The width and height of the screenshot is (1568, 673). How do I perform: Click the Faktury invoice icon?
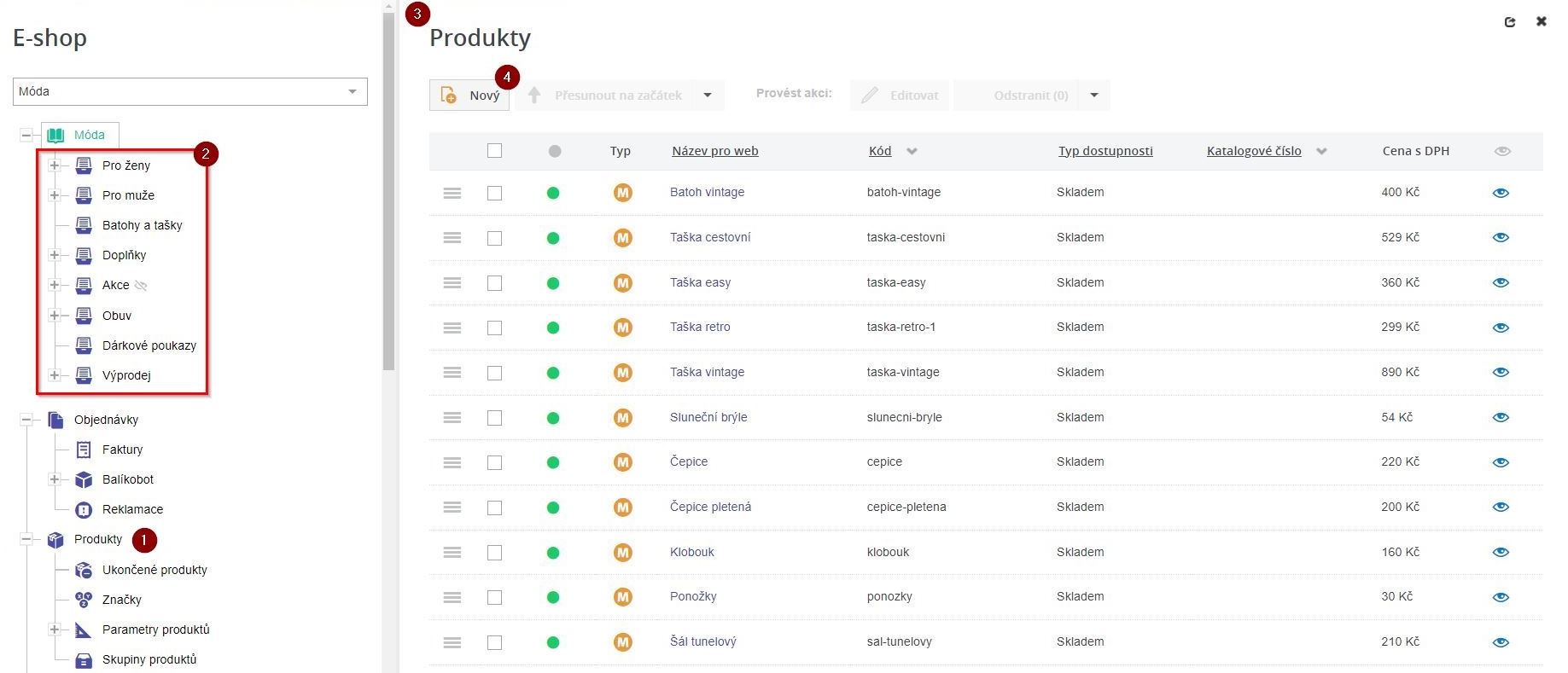click(x=84, y=450)
